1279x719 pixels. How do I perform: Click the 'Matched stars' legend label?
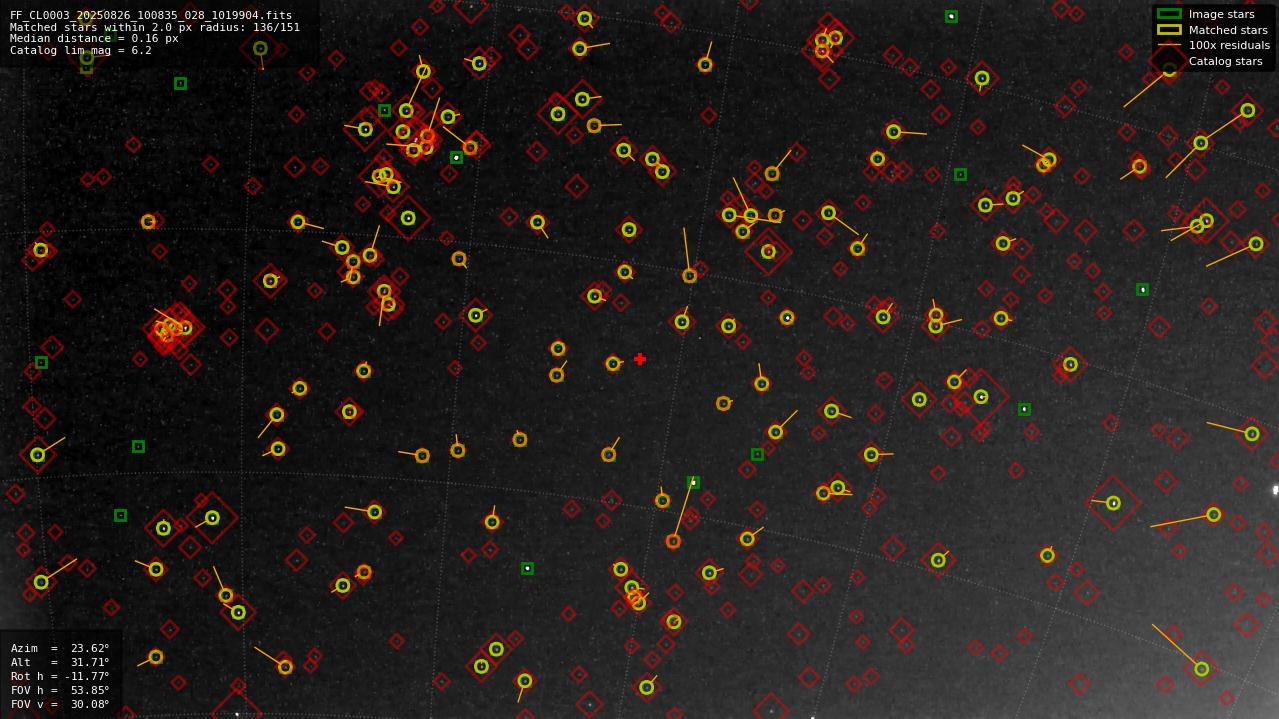(x=1228, y=30)
